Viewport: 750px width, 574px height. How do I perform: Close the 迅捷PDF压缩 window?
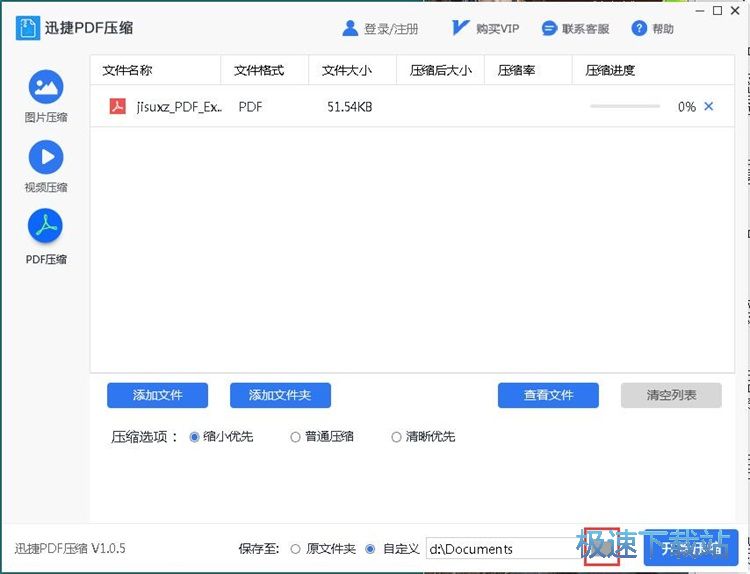[x=735, y=11]
